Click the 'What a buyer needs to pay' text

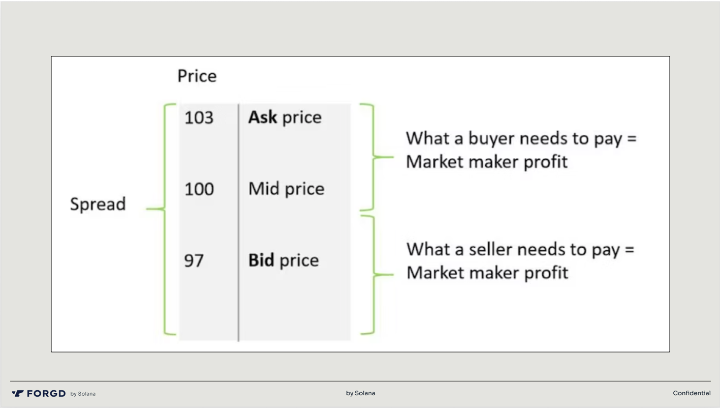[x=521, y=138]
